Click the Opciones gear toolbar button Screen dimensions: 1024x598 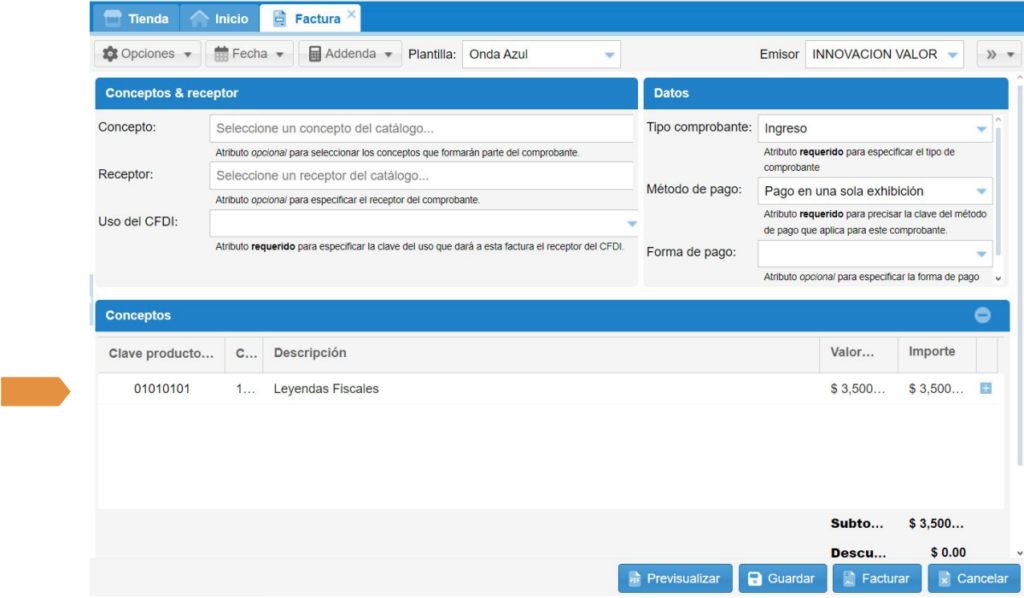tap(147, 54)
